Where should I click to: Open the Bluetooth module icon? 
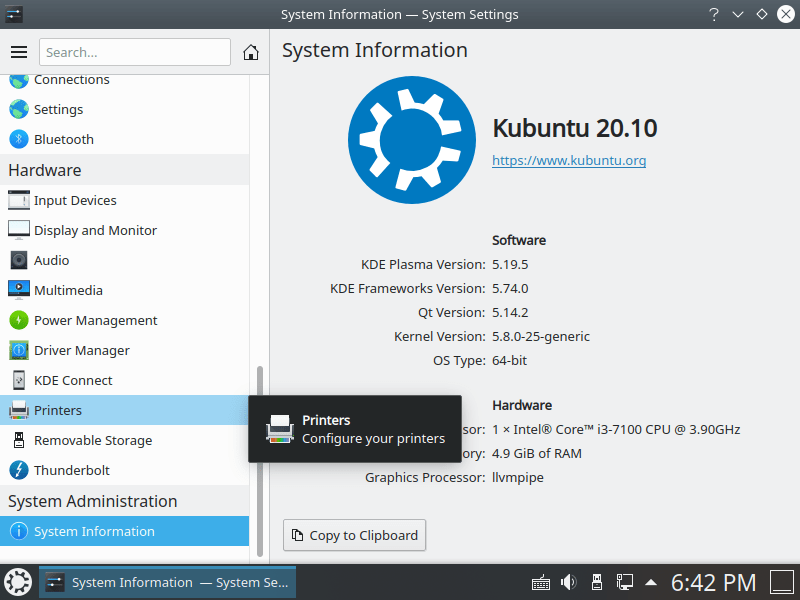(x=19, y=139)
